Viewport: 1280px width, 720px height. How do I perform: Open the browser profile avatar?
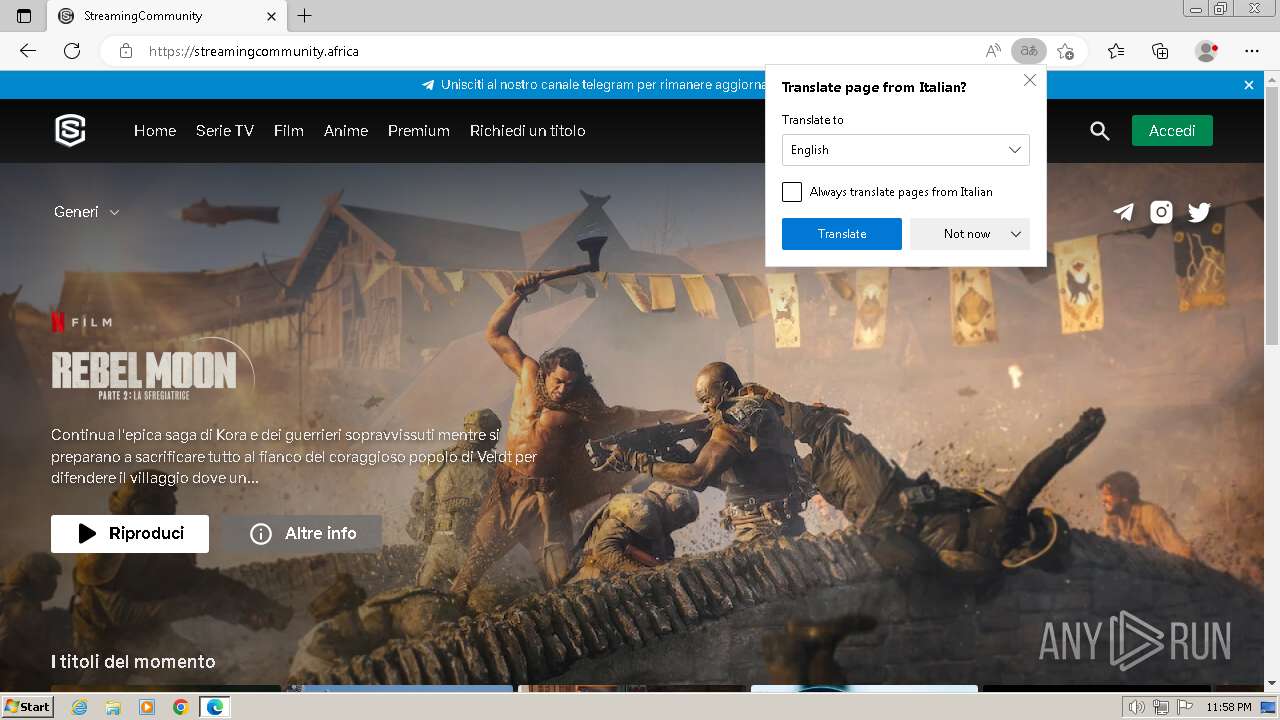click(1206, 51)
